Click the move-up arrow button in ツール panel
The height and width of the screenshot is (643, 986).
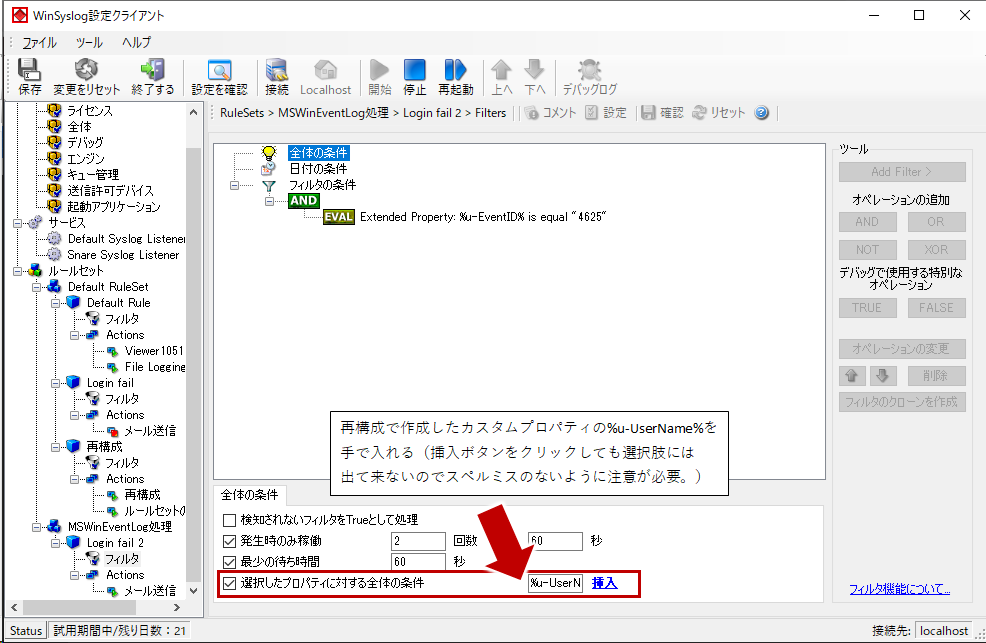tap(852, 376)
